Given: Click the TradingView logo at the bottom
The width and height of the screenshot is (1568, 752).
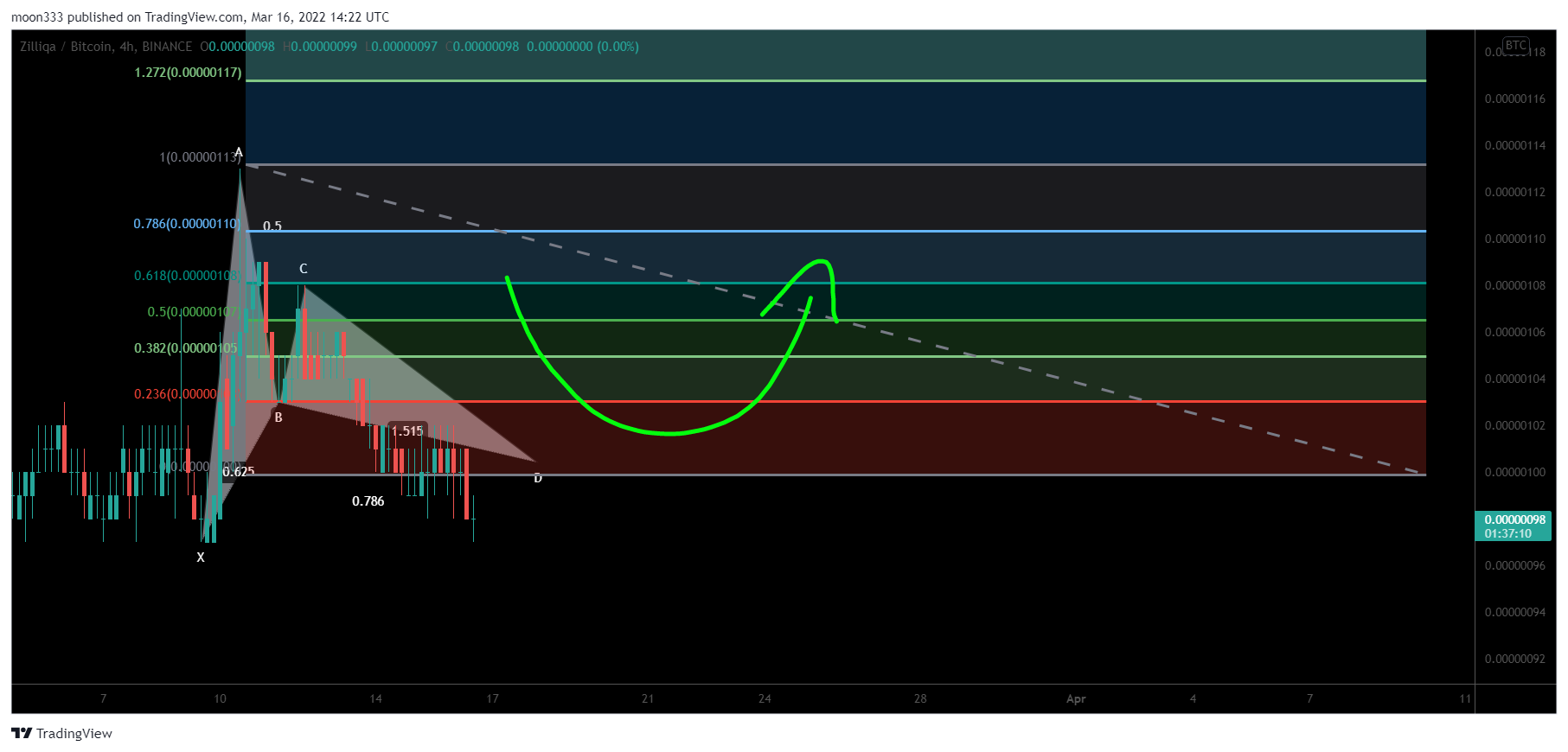Looking at the screenshot, I should [61, 733].
